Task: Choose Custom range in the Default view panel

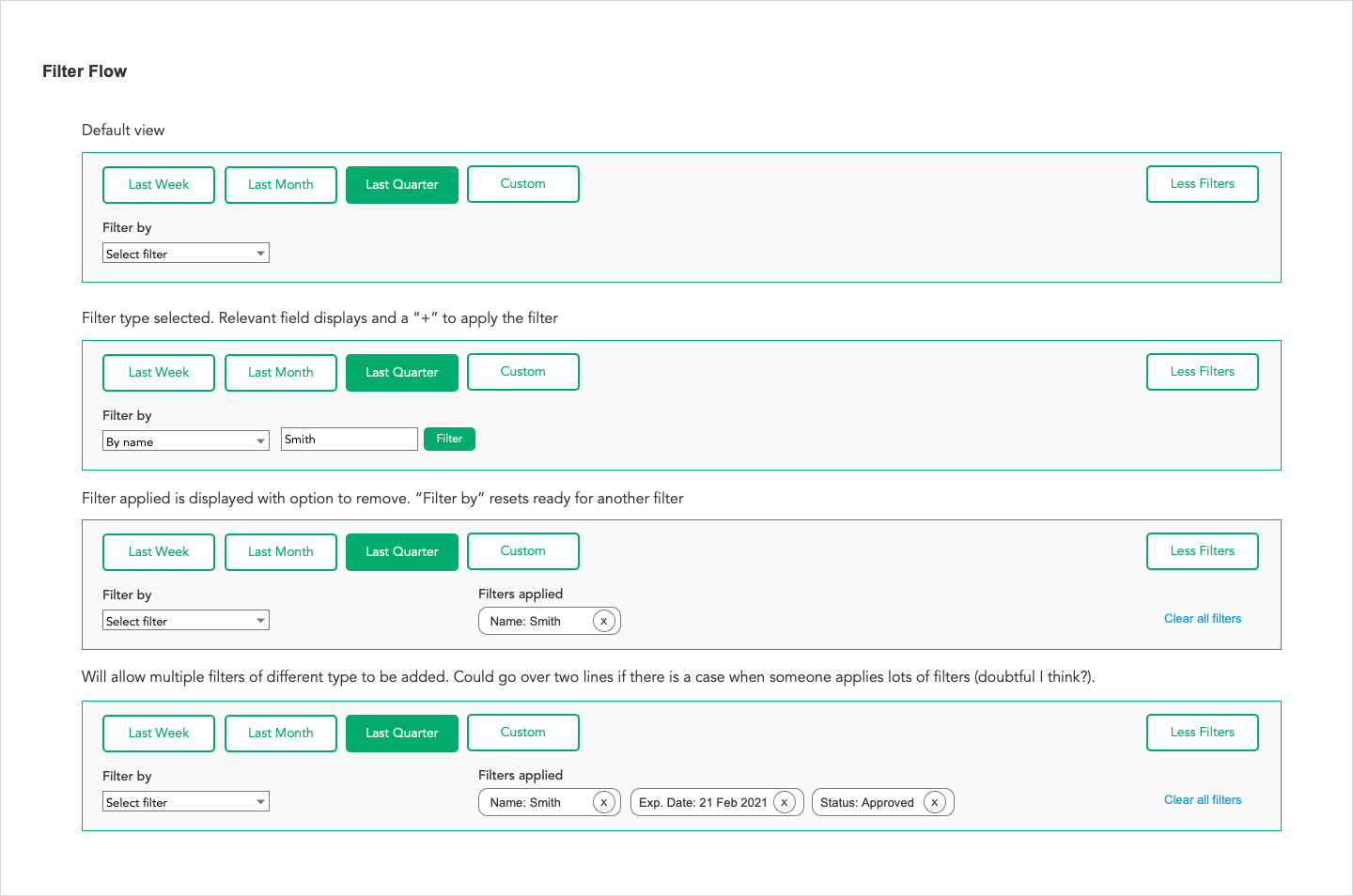Action: 523,184
